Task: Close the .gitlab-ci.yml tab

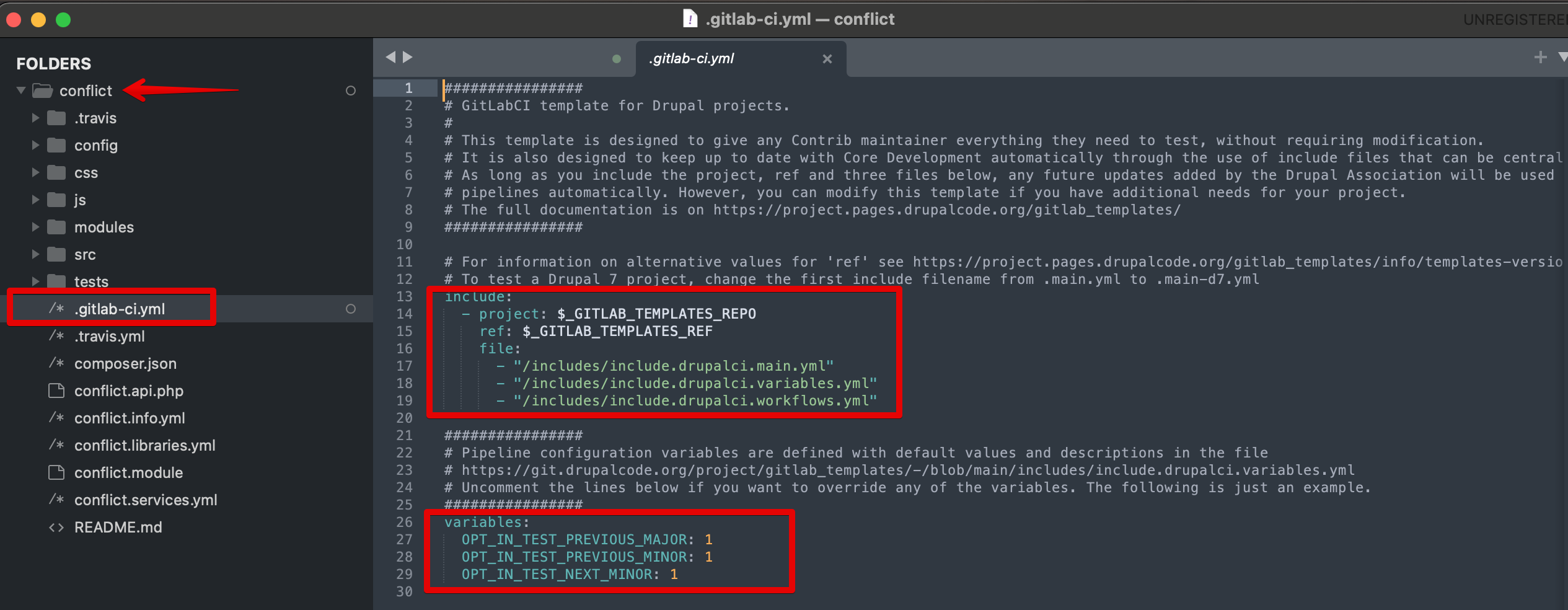Action: click(x=828, y=58)
